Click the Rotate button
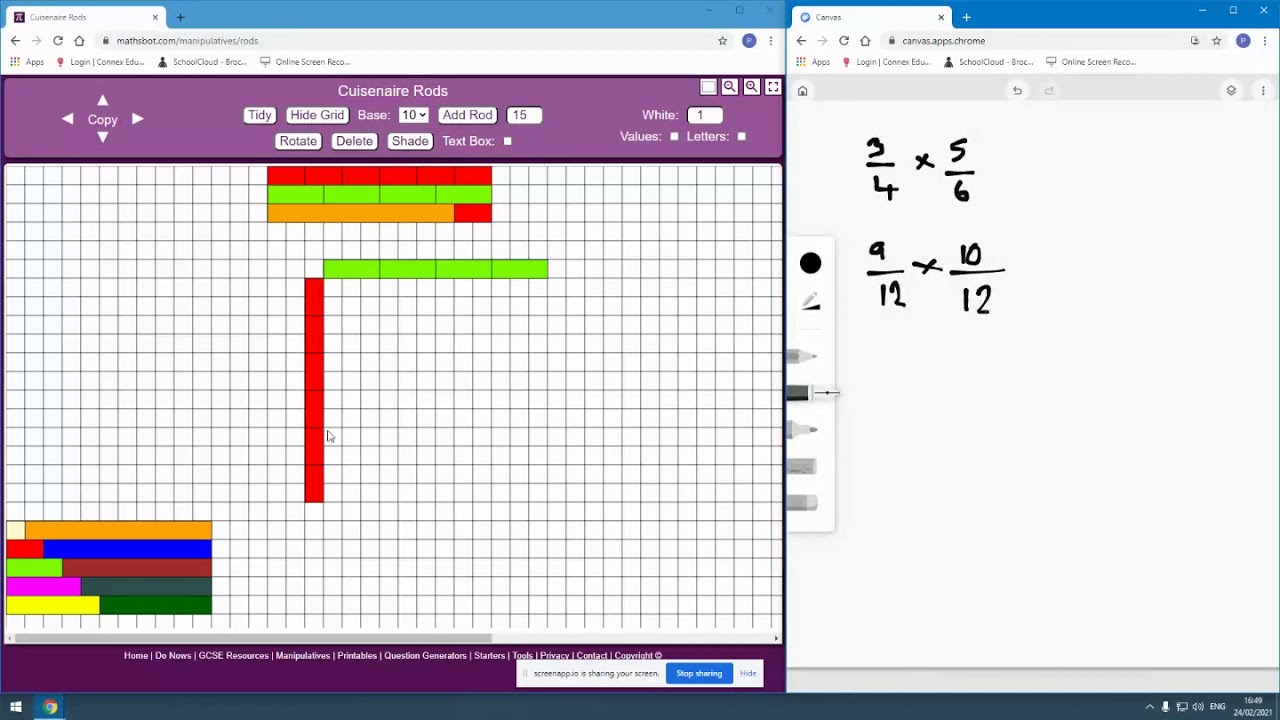The width and height of the screenshot is (1280, 720). tap(298, 141)
